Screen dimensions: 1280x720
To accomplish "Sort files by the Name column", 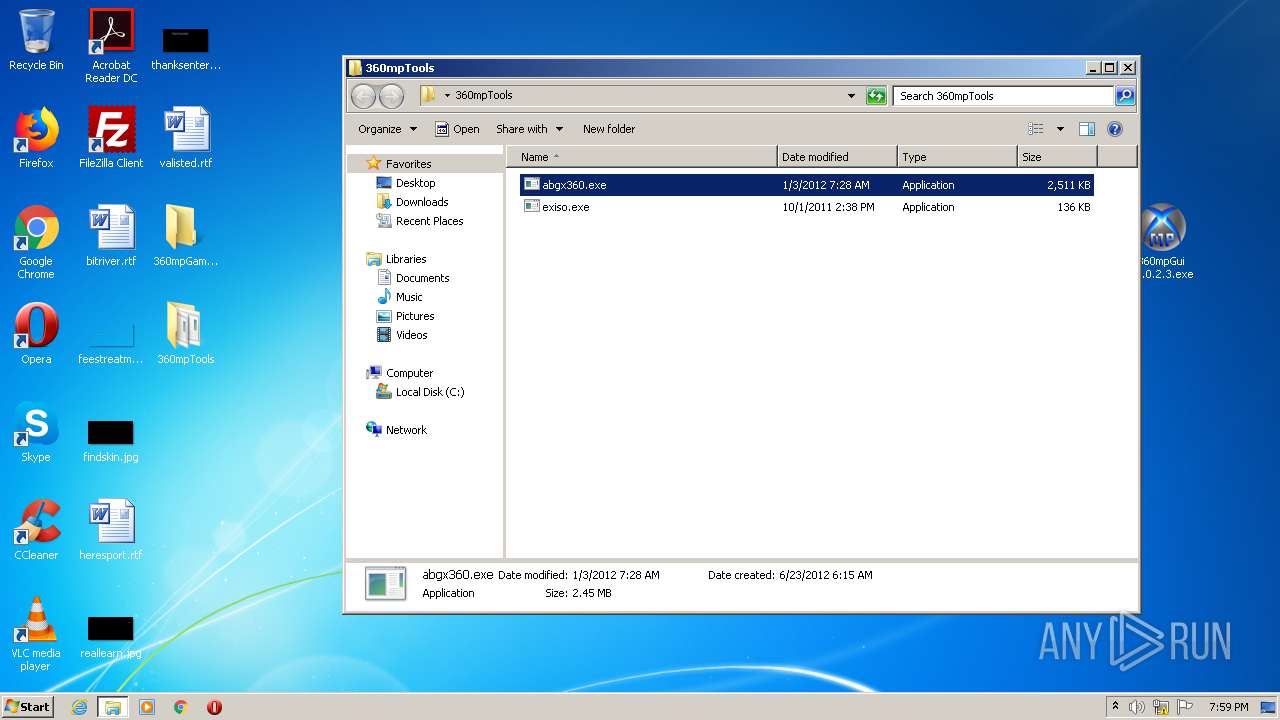I will (x=642, y=157).
